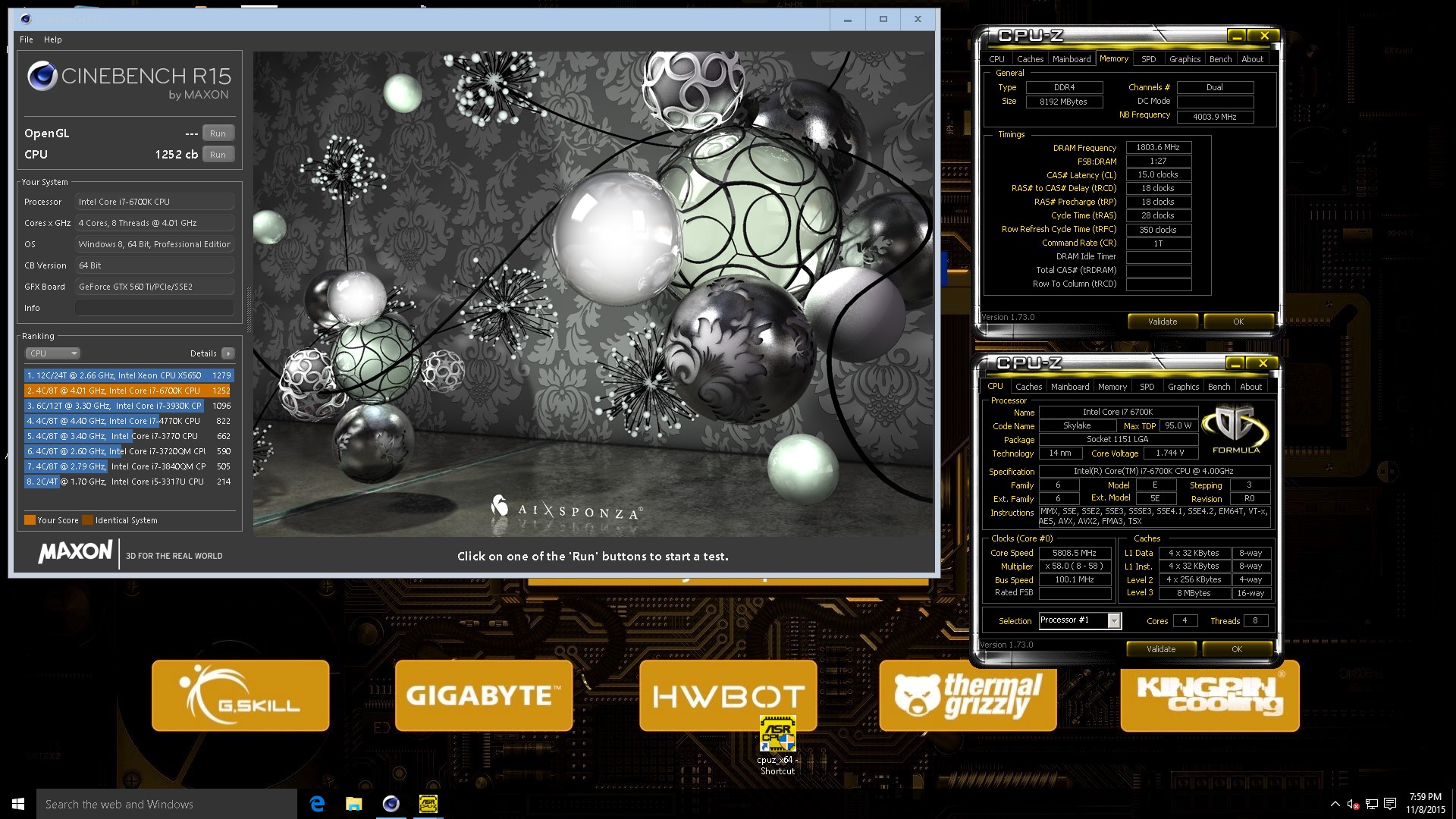
Task: Select the i7-3840QM ranking row
Action: click(x=129, y=466)
